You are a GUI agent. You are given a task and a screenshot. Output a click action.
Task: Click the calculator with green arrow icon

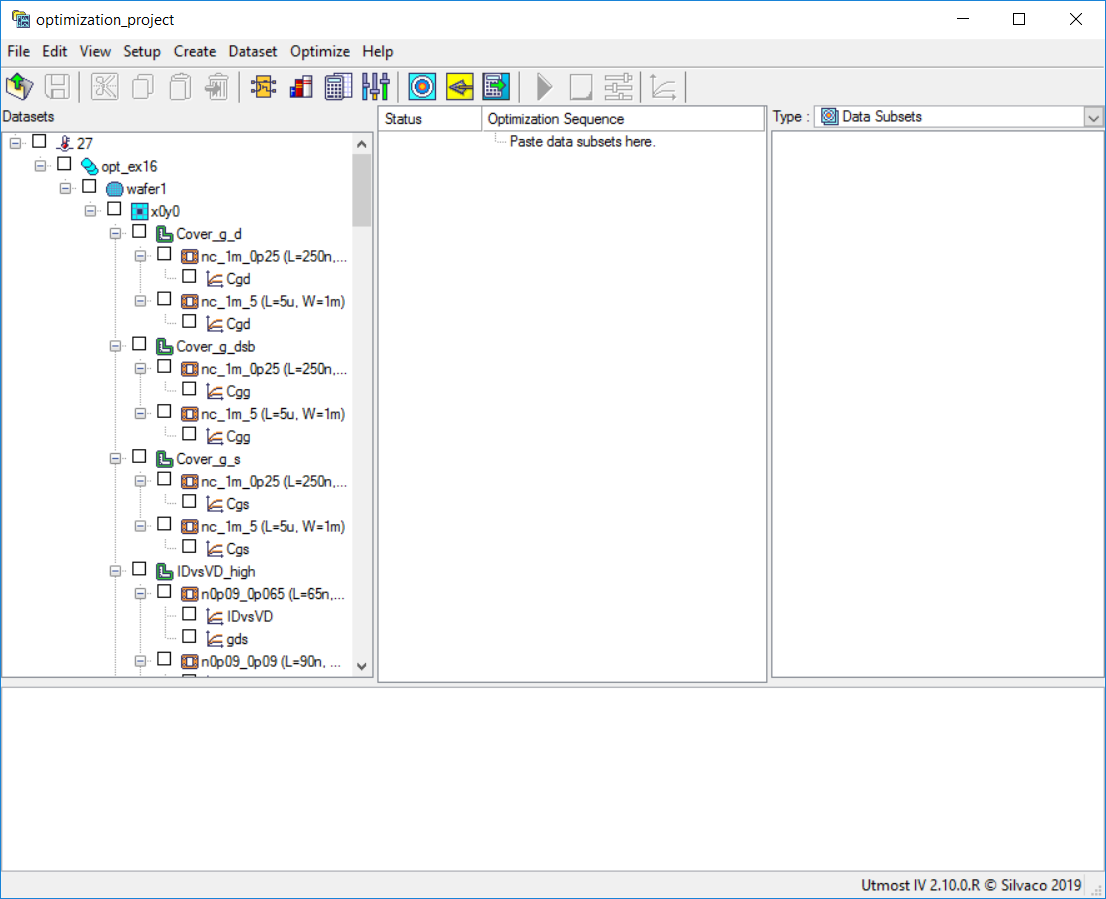(x=497, y=87)
